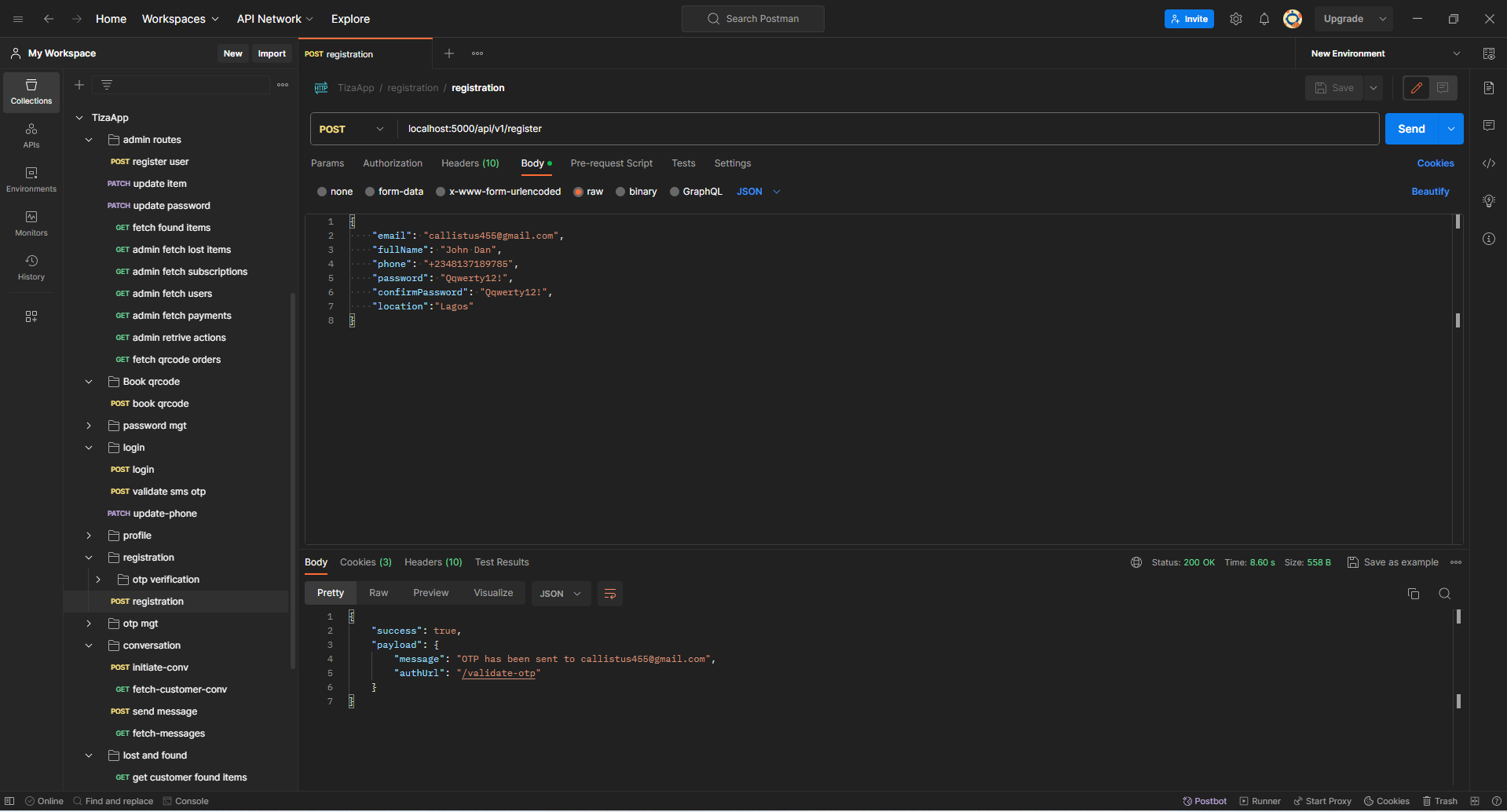Screen dimensions: 1507x812
Task: Open settings gear icon in the header
Action: (1236, 19)
